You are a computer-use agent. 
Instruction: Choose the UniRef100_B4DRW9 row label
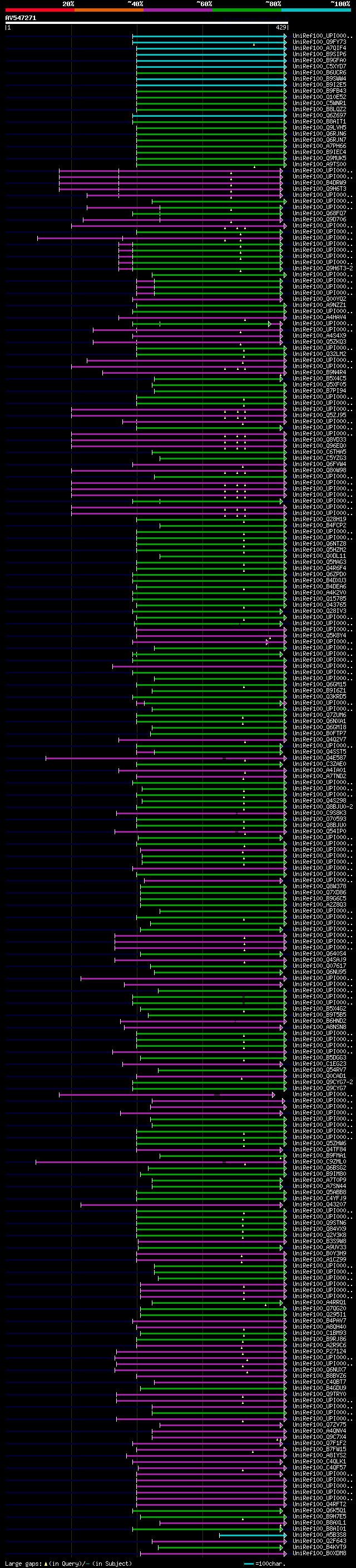(319, 182)
